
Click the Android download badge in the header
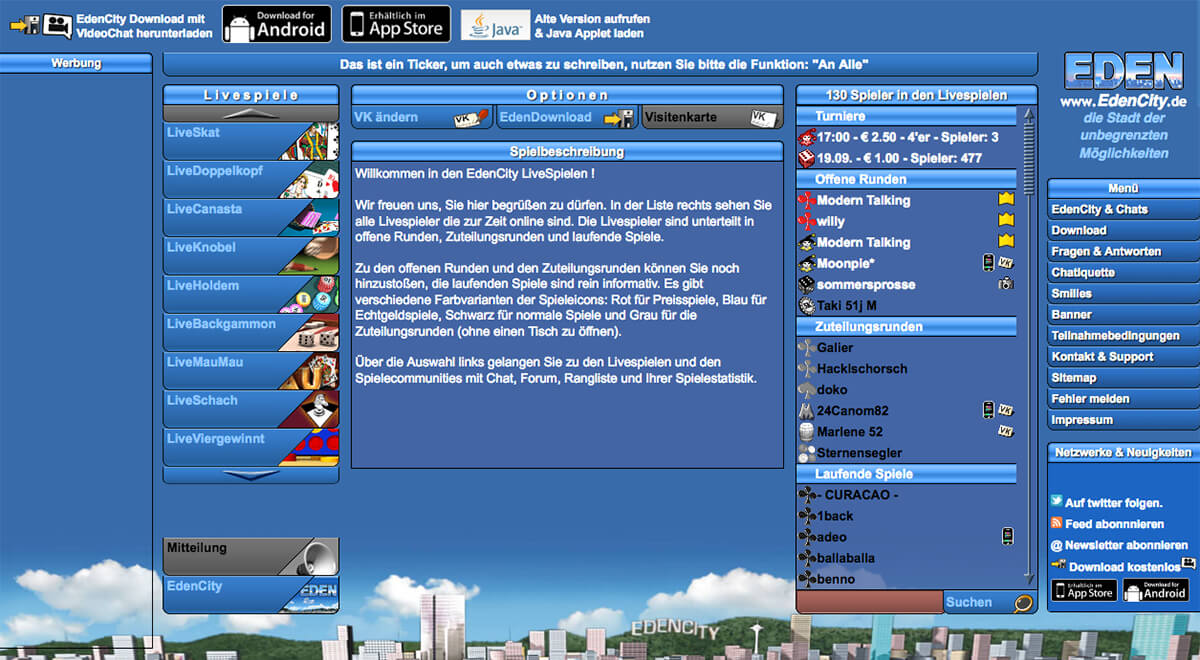click(x=277, y=24)
